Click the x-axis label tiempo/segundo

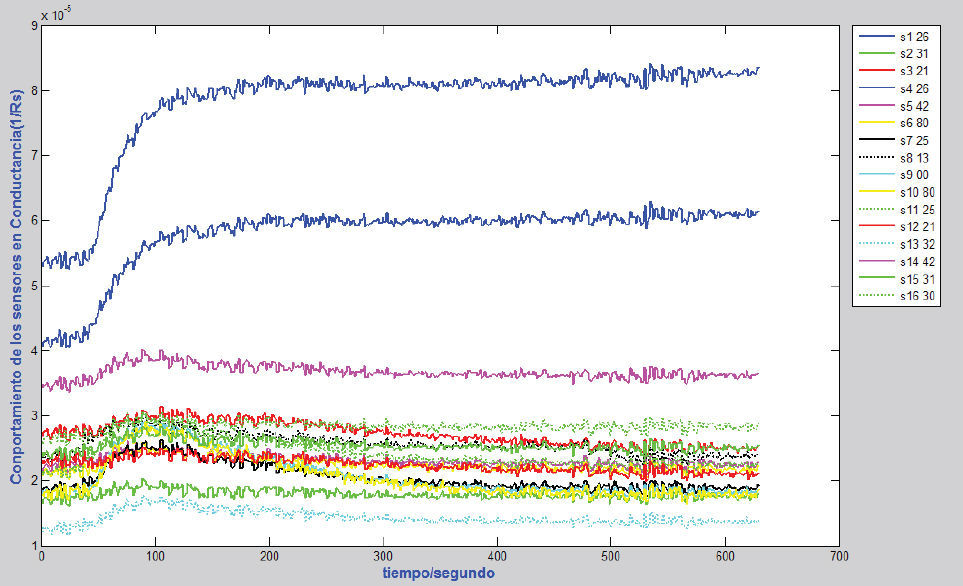pos(438,574)
